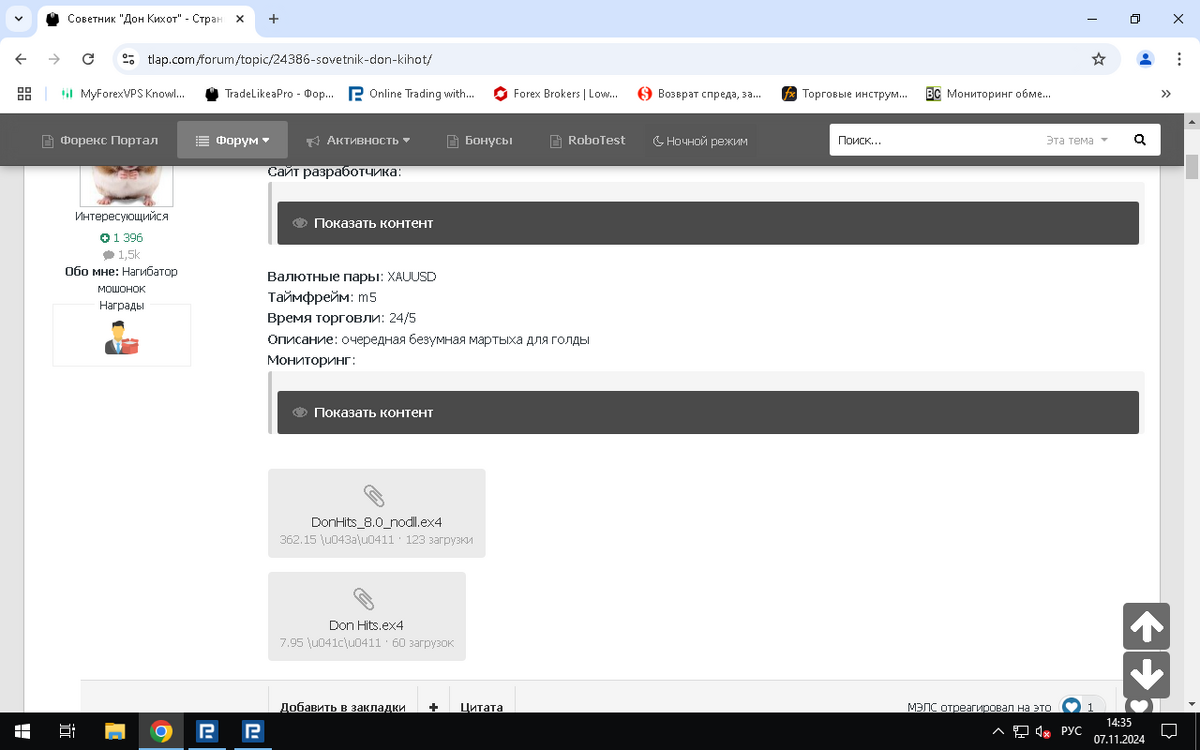
Task: Open the apps grid in bookmarks bar
Action: tap(25, 94)
